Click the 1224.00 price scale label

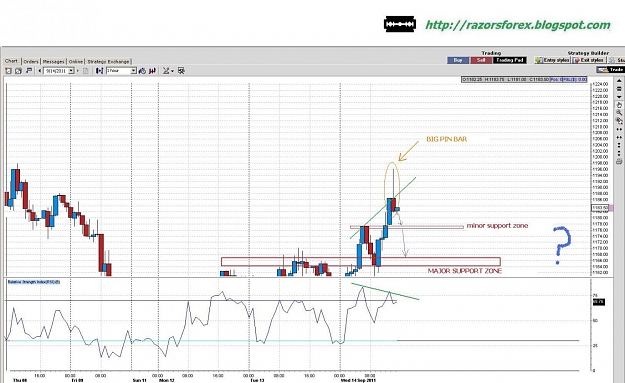[600, 84]
